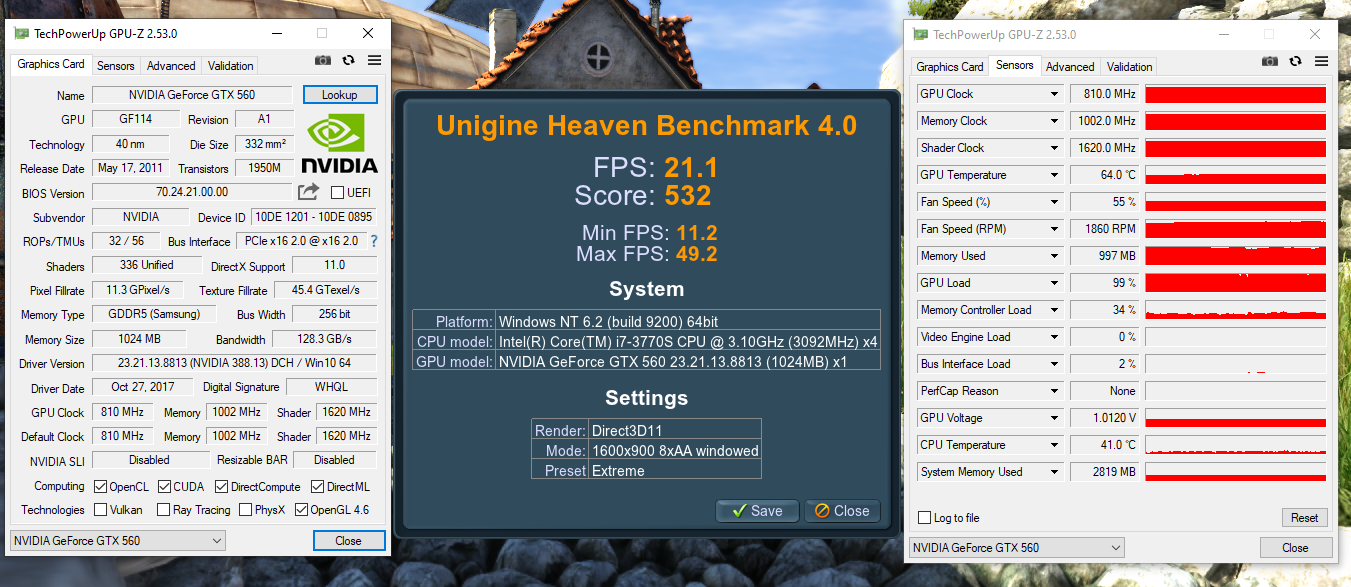1351x587 pixels.
Task: Click GPU-Z app icon in left window title bar
Action: tap(21, 33)
